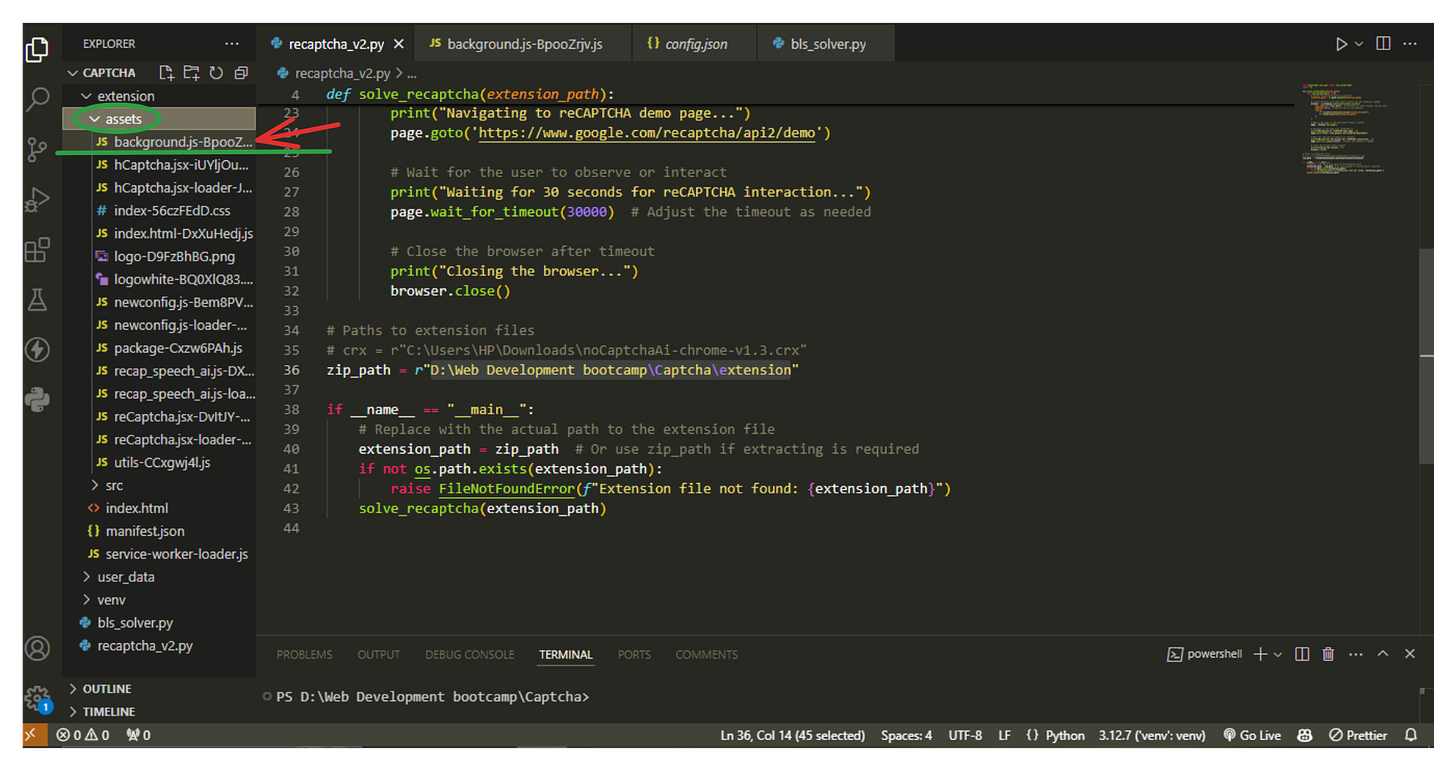Maximize the panel with the up chevron
Image resolution: width=1456 pixels, height=771 pixels.
pos(1383,654)
